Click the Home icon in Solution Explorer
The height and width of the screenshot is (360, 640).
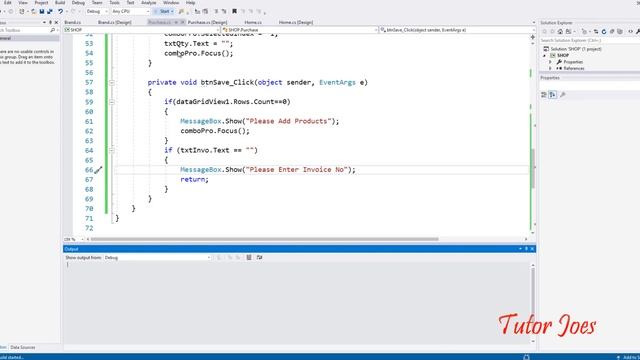coord(560,31)
